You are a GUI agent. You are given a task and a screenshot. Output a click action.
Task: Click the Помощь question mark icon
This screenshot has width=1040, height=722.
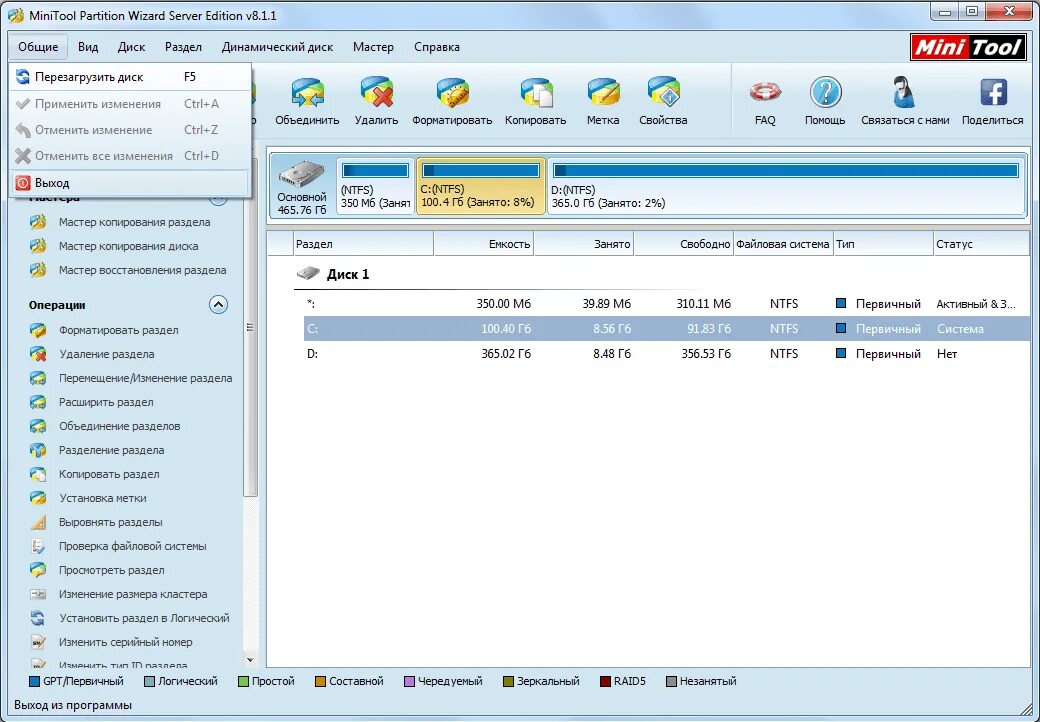click(x=825, y=93)
